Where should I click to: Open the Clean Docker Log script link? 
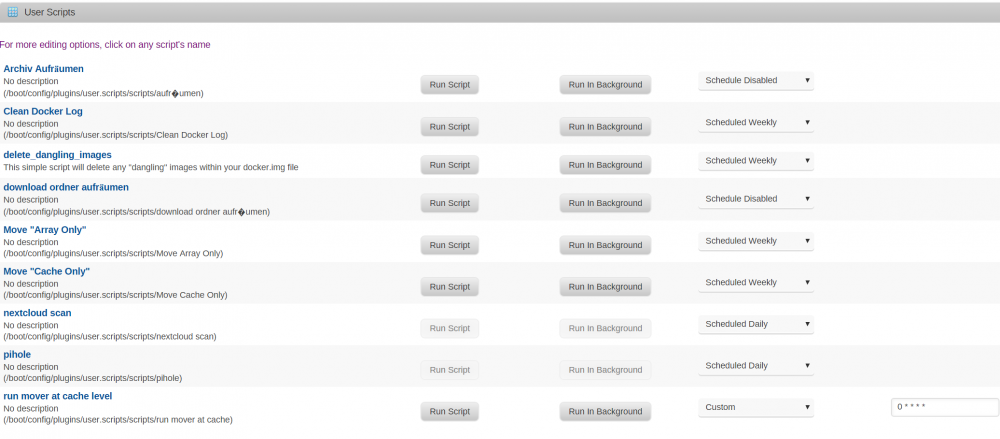click(43, 111)
